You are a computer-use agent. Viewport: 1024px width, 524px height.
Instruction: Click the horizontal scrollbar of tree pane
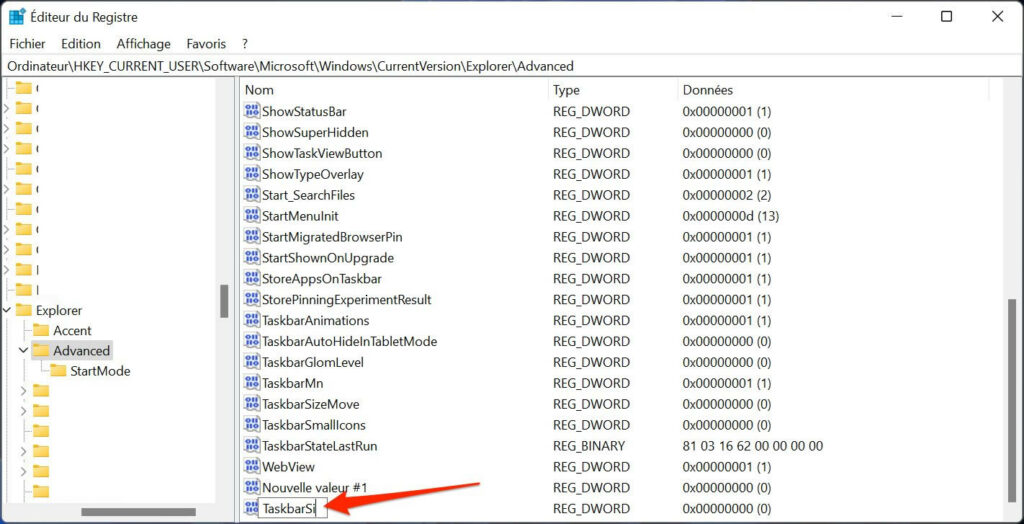click(x=138, y=512)
